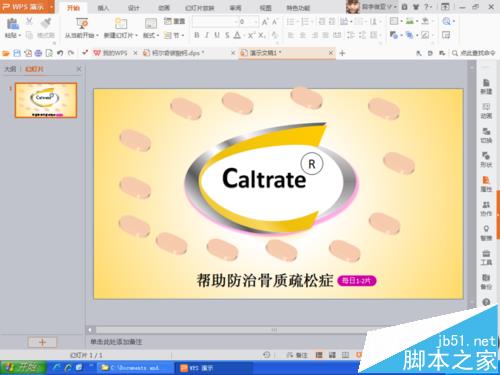Screen dimensions: 500x375
Task: Switch to the Animation (动画) ribbon tab
Action: click(164, 8)
